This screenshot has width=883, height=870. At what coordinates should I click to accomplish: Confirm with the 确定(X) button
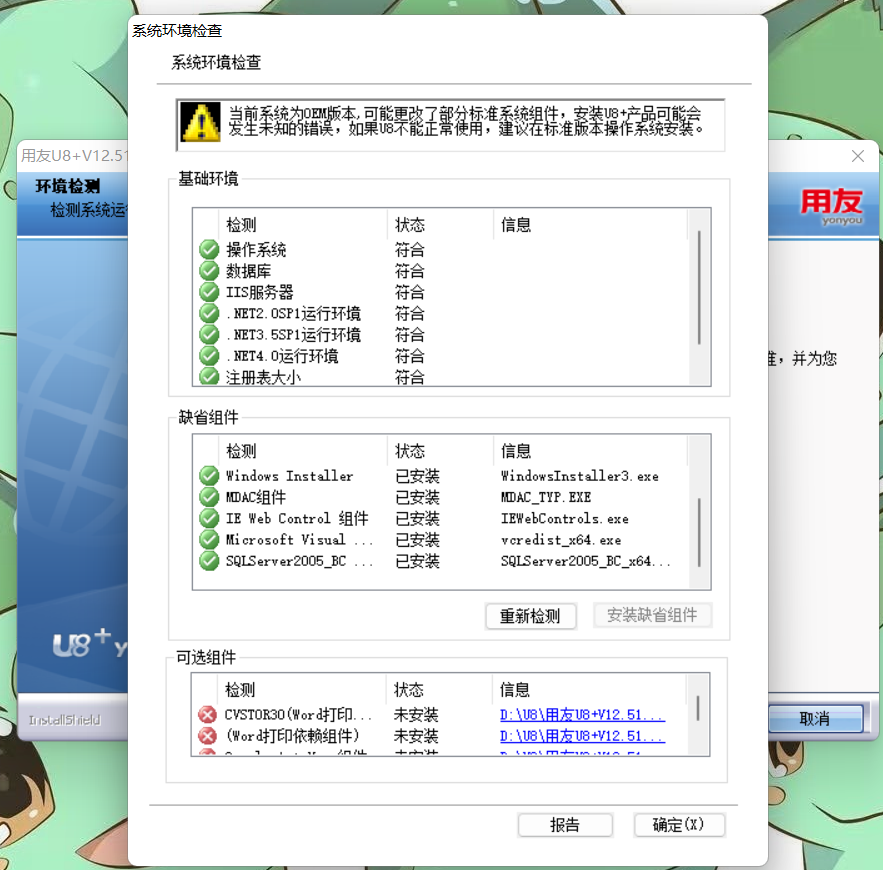(x=679, y=825)
